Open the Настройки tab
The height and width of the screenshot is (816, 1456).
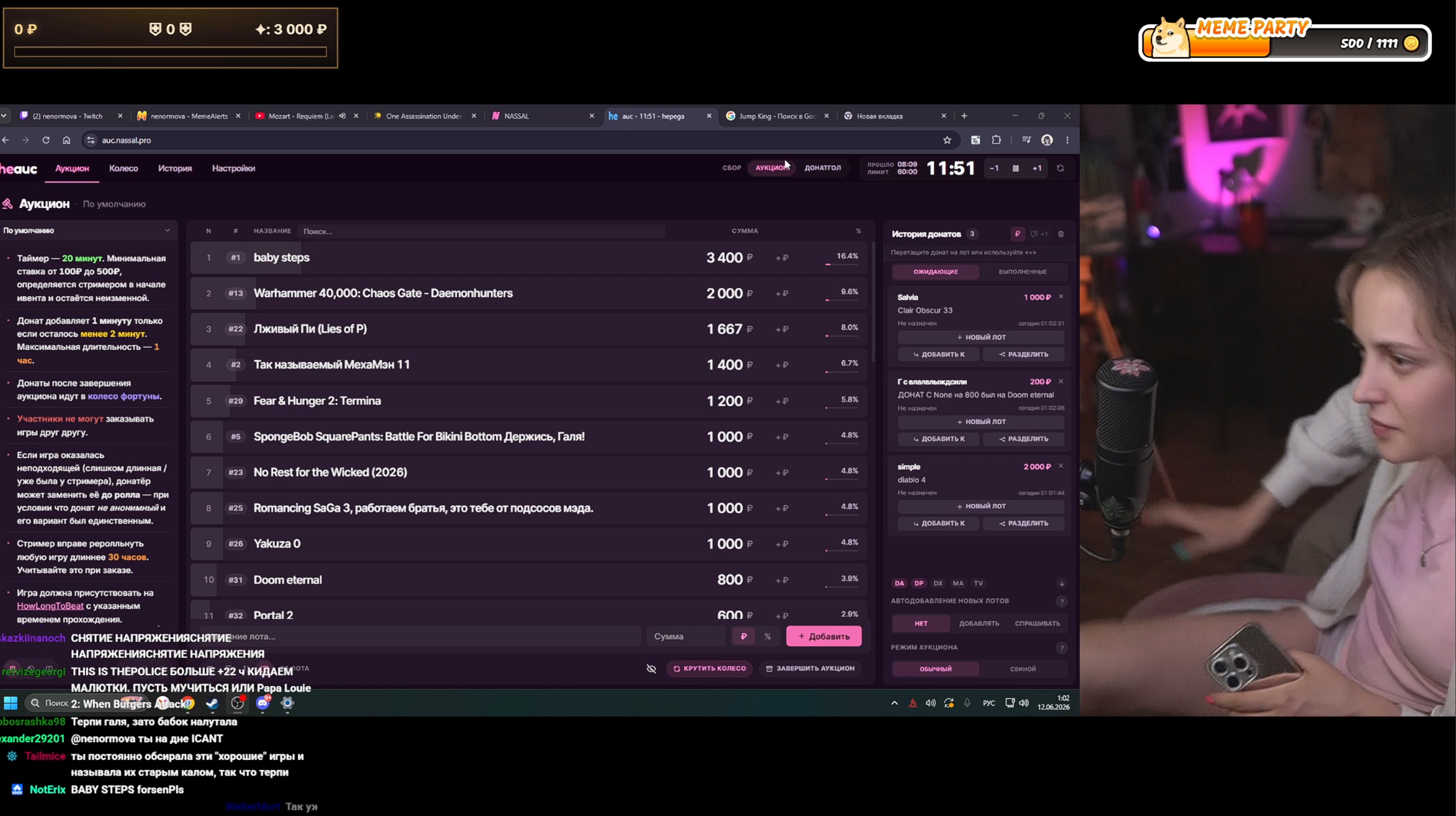[x=234, y=169]
